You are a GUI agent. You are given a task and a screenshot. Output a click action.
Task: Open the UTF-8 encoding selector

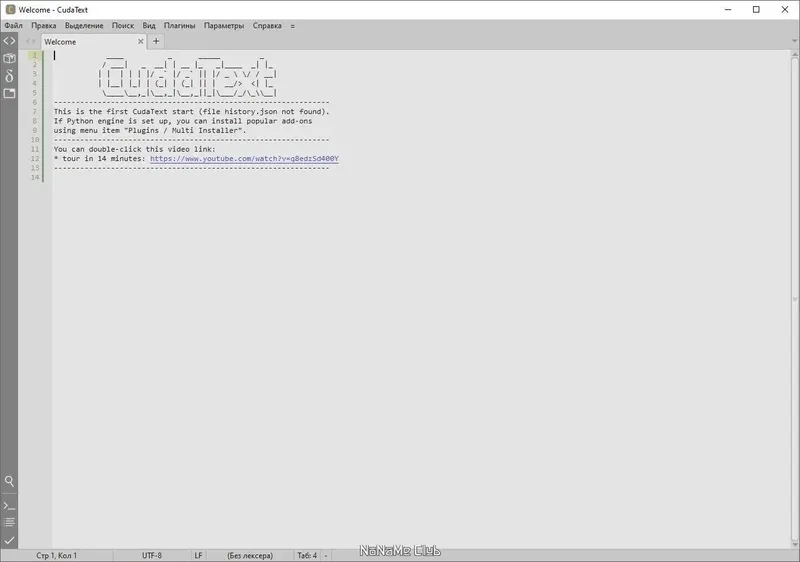tap(152, 555)
